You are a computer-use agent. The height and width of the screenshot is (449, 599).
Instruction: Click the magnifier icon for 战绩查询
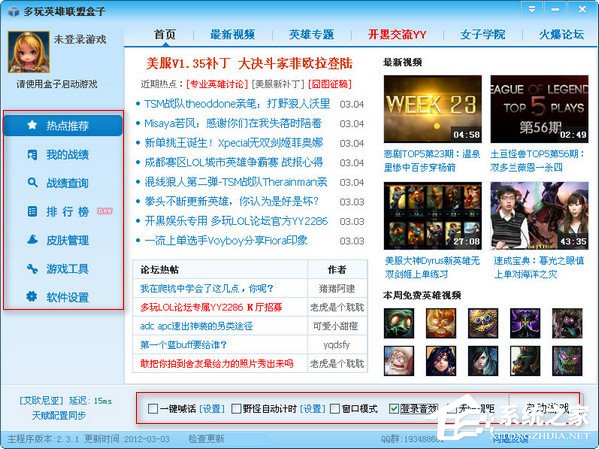click(32, 183)
